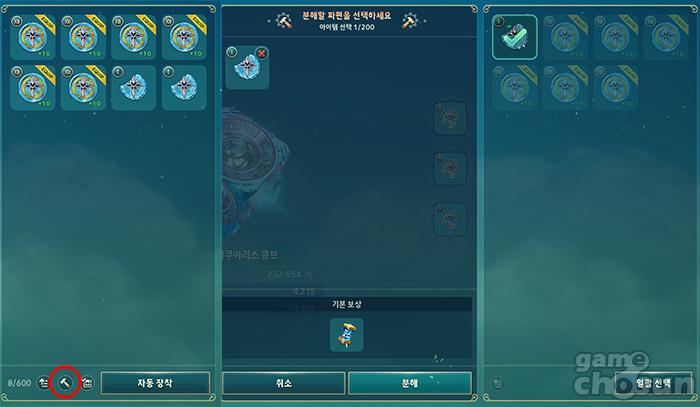Image resolution: width=700 pixels, height=407 pixels.
Task: Deselect the checked fragment in right panel
Action: [x=515, y=37]
